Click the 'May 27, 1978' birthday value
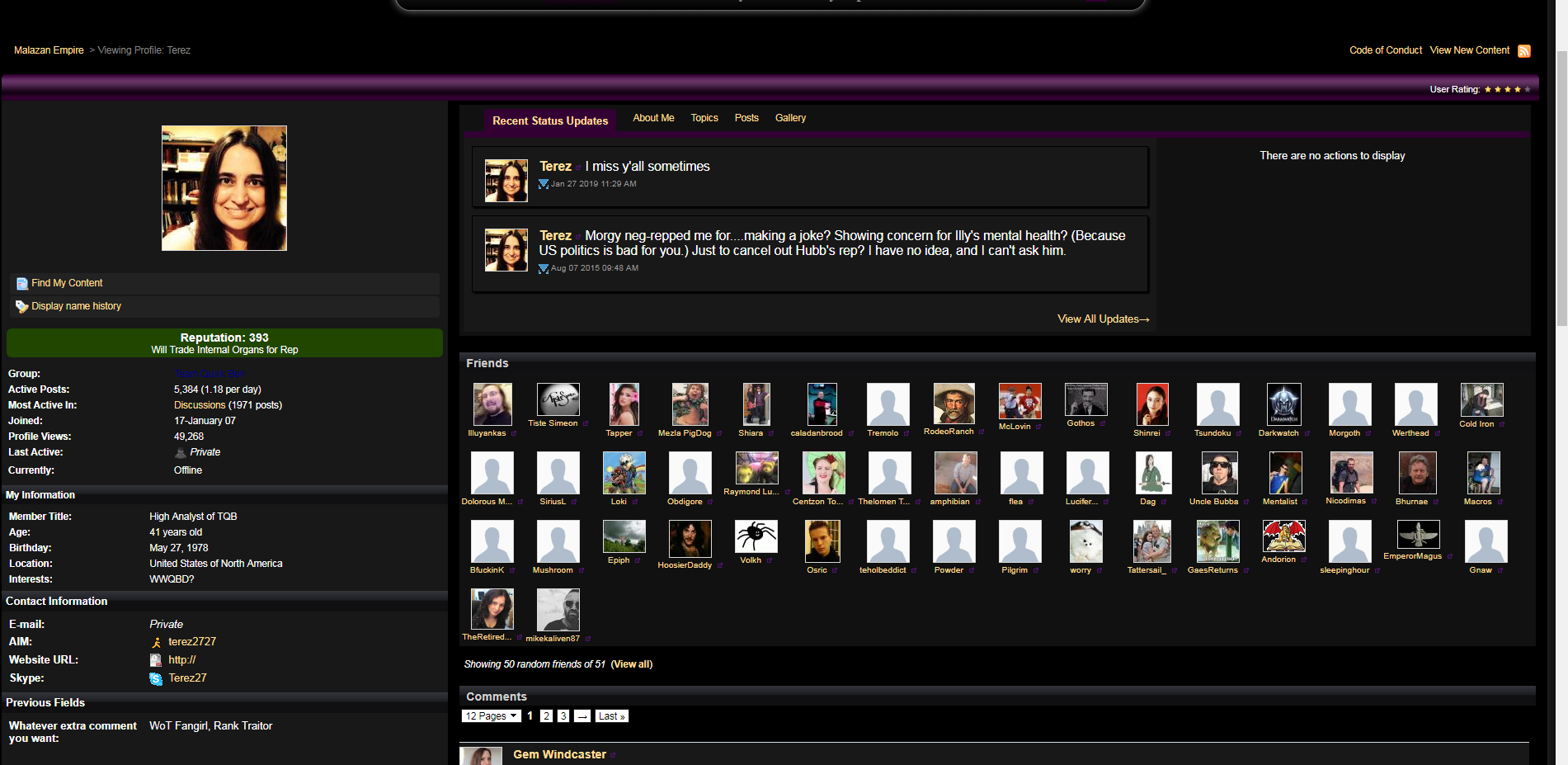The width and height of the screenshot is (1568, 765). point(179,548)
